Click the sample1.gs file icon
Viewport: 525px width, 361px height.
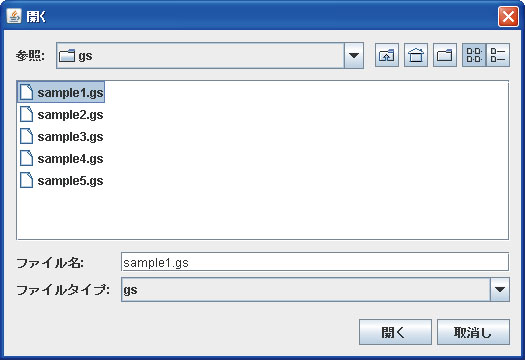(x=26, y=92)
